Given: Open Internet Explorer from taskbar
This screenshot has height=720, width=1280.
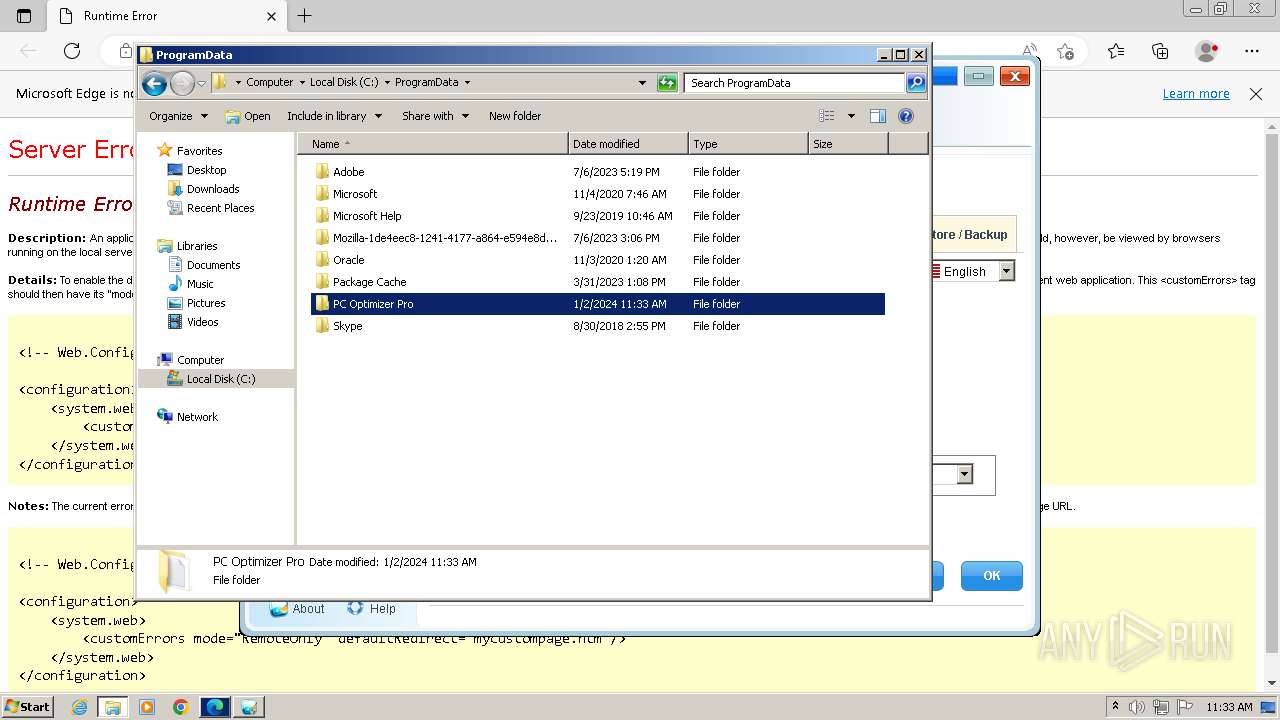Looking at the screenshot, I should click(x=80, y=707).
